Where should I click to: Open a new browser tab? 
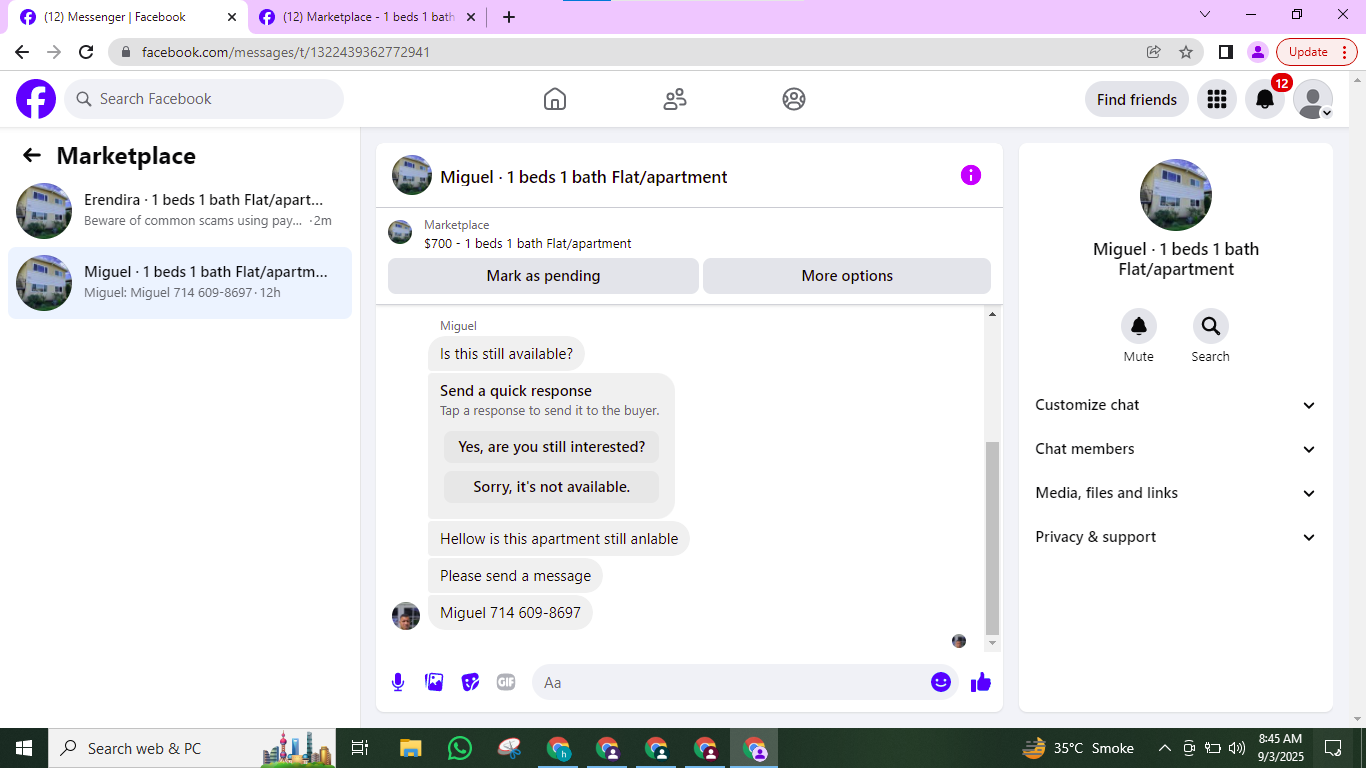[x=509, y=16]
